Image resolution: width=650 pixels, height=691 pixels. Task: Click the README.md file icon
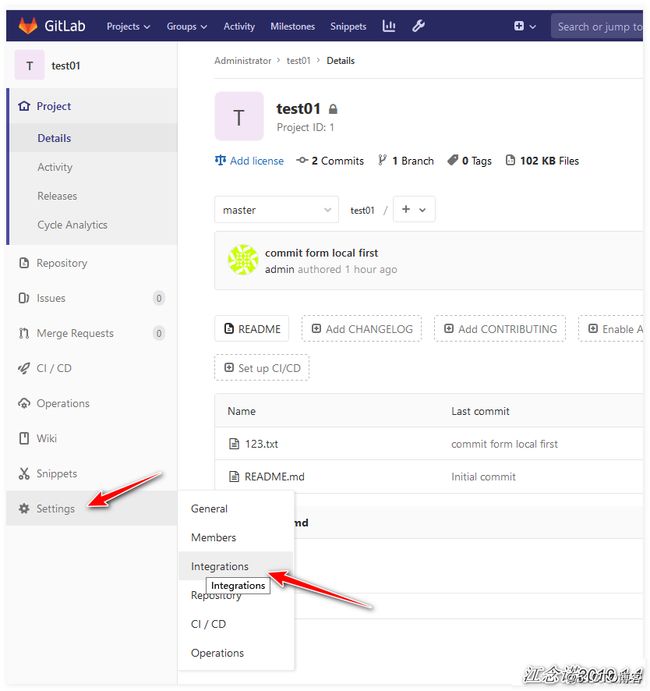pos(234,476)
